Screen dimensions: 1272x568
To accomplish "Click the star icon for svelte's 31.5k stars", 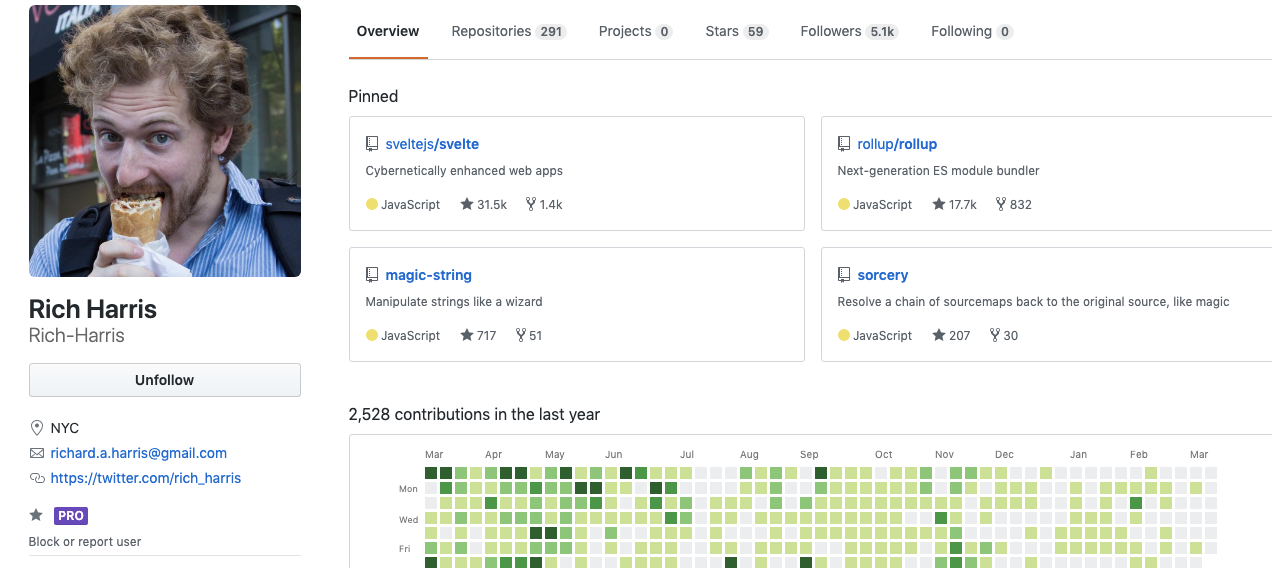I will point(467,204).
